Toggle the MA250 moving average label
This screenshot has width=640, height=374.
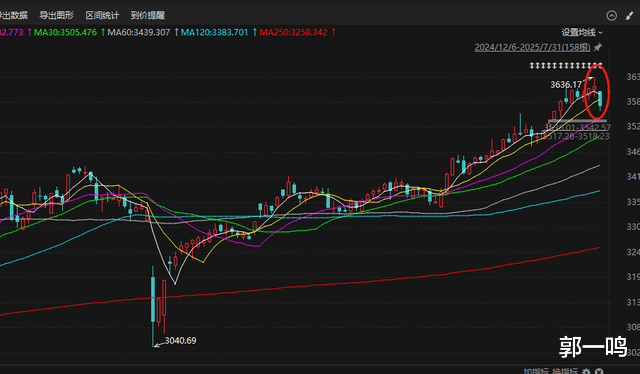[x=293, y=32]
